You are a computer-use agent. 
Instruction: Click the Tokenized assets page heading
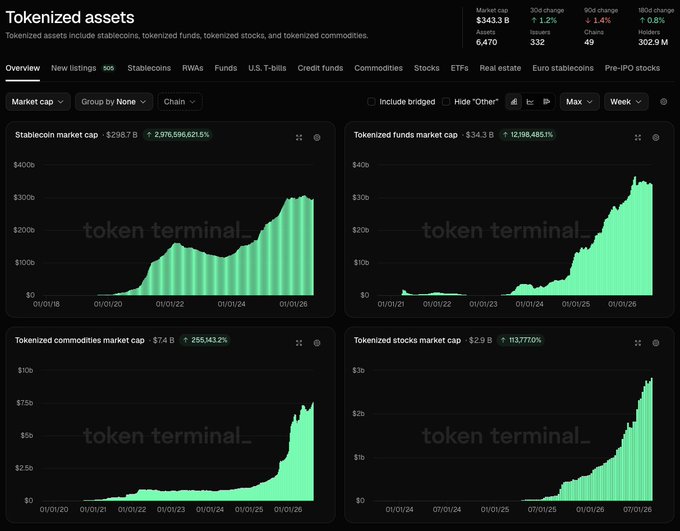[x=70, y=17]
